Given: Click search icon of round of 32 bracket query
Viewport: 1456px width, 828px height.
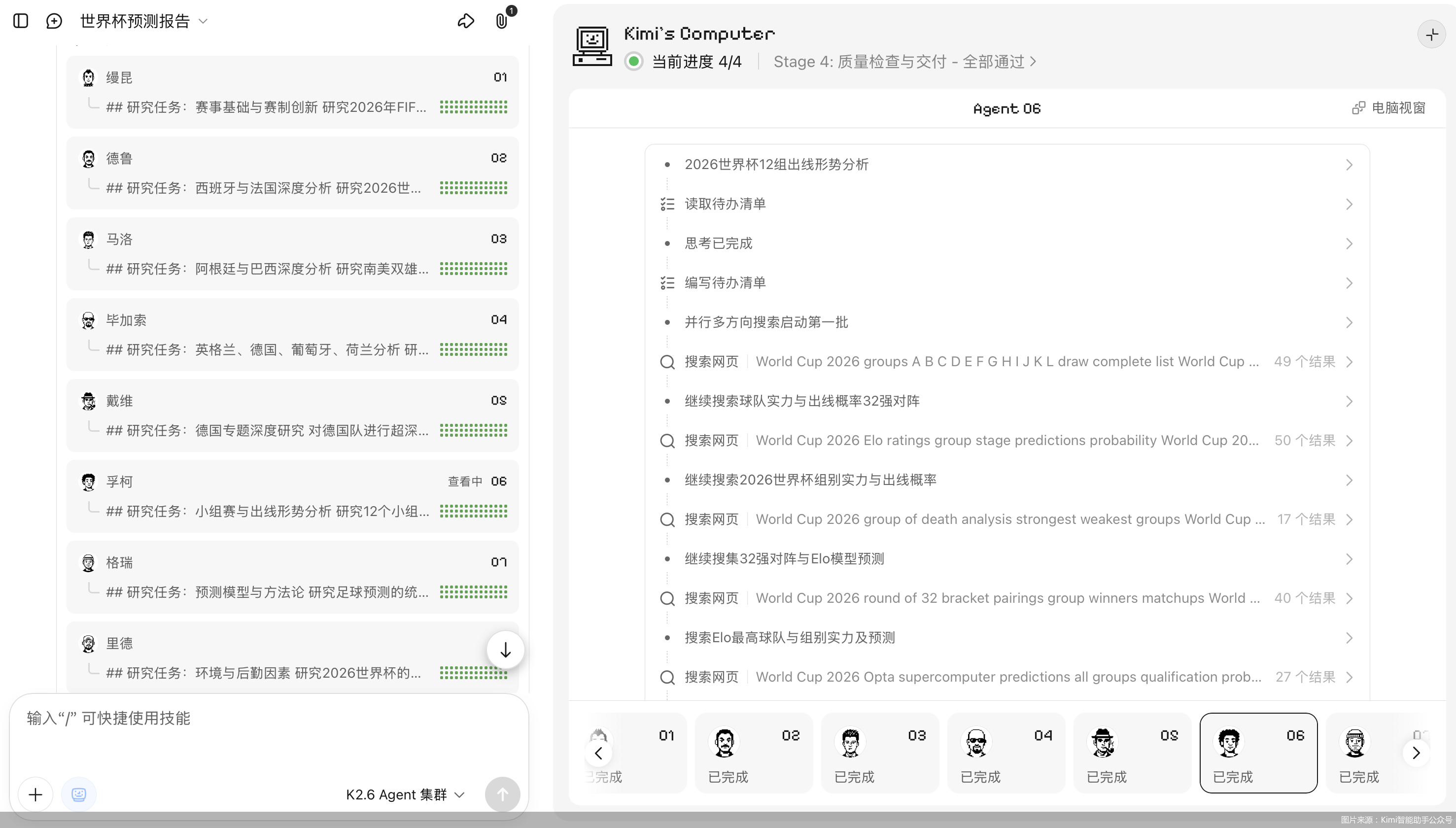Looking at the screenshot, I should click(667, 598).
